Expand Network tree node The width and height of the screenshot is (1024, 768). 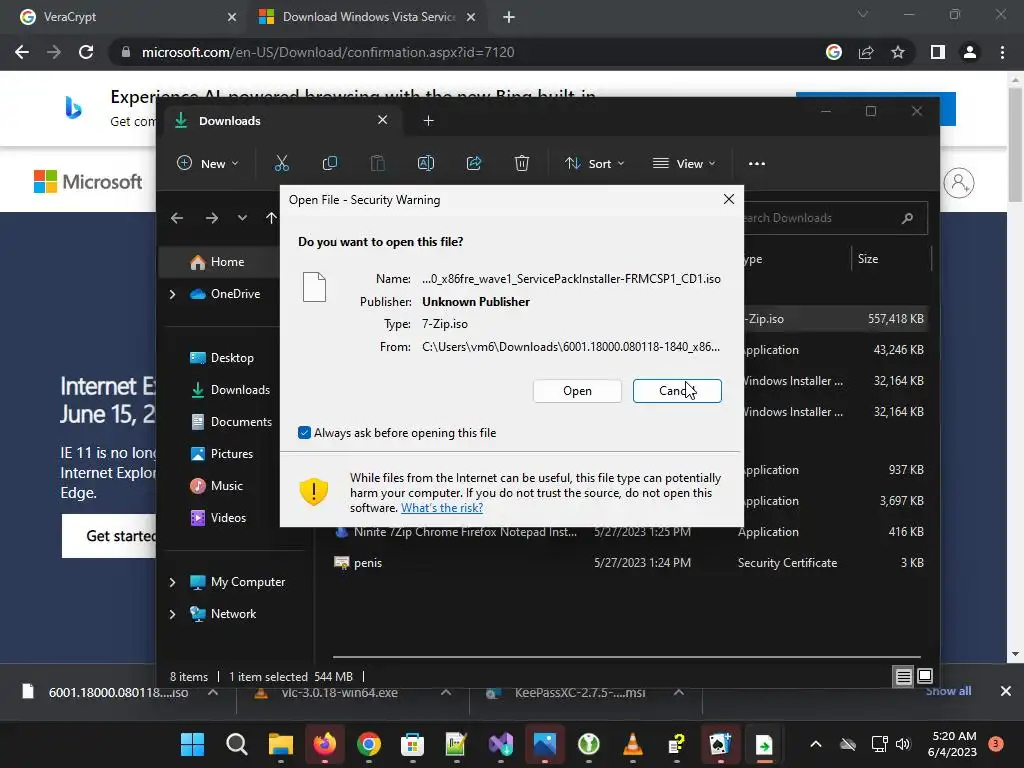(172, 614)
